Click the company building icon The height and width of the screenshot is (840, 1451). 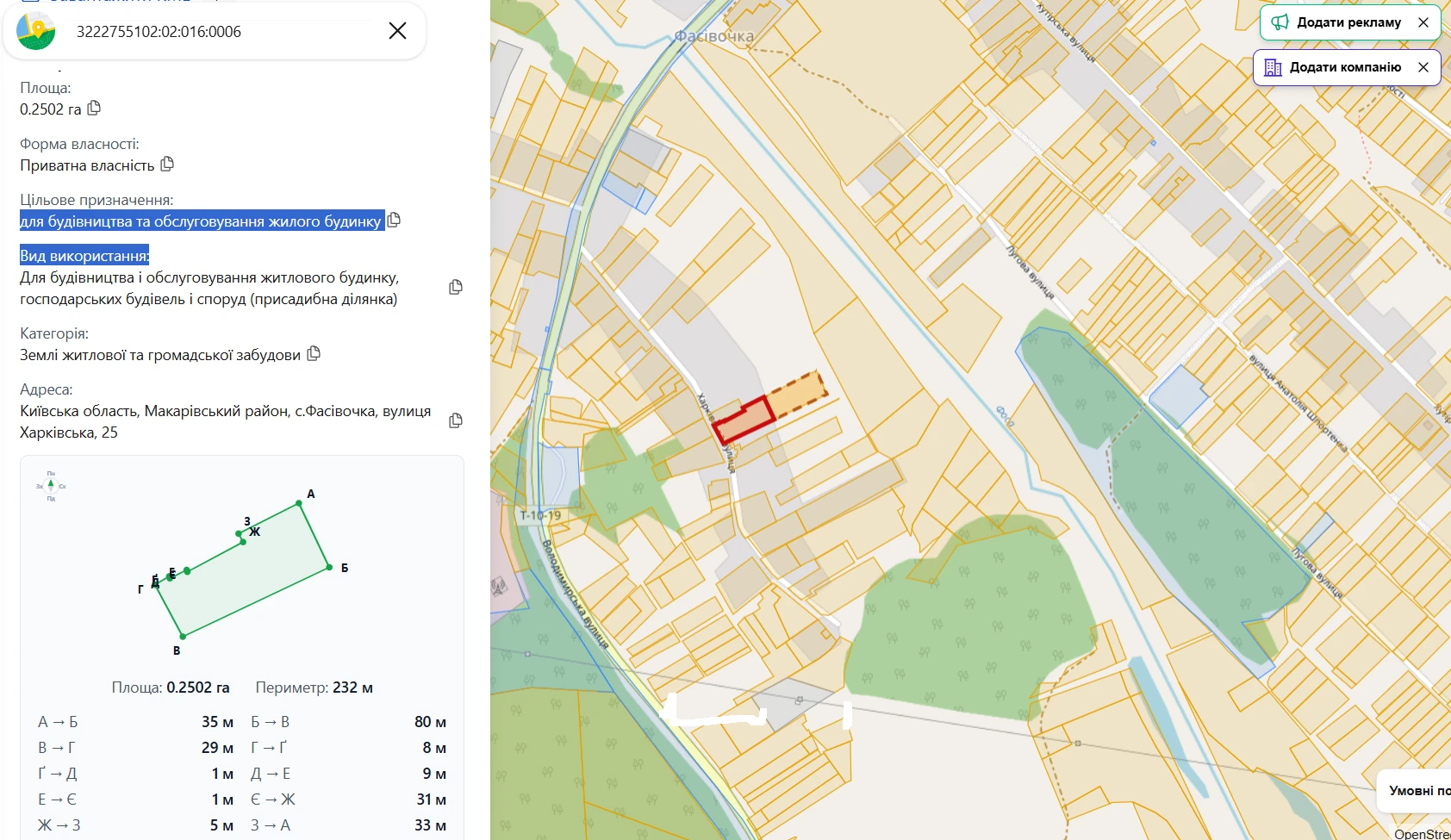(x=1273, y=67)
